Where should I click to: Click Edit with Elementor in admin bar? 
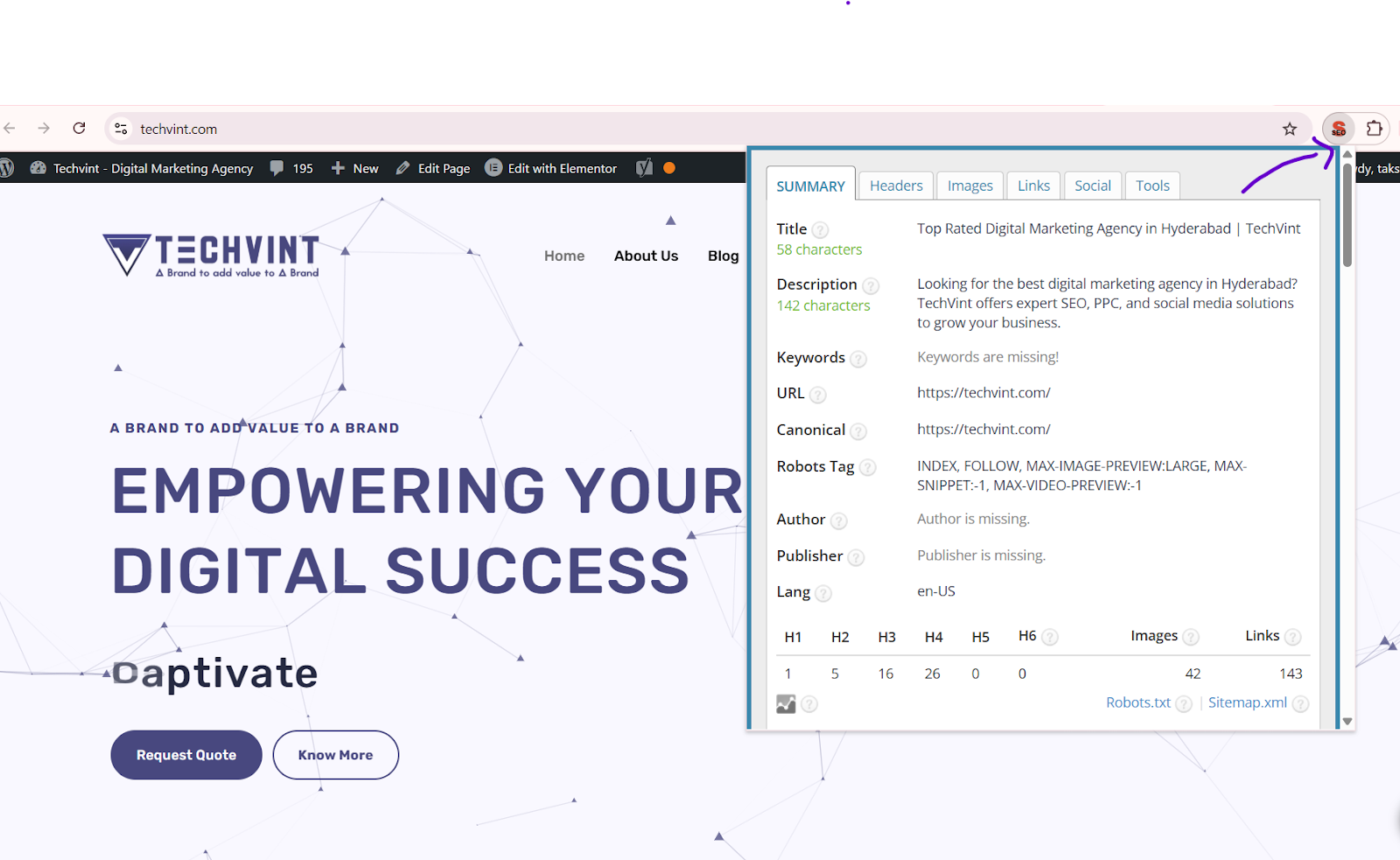551,168
